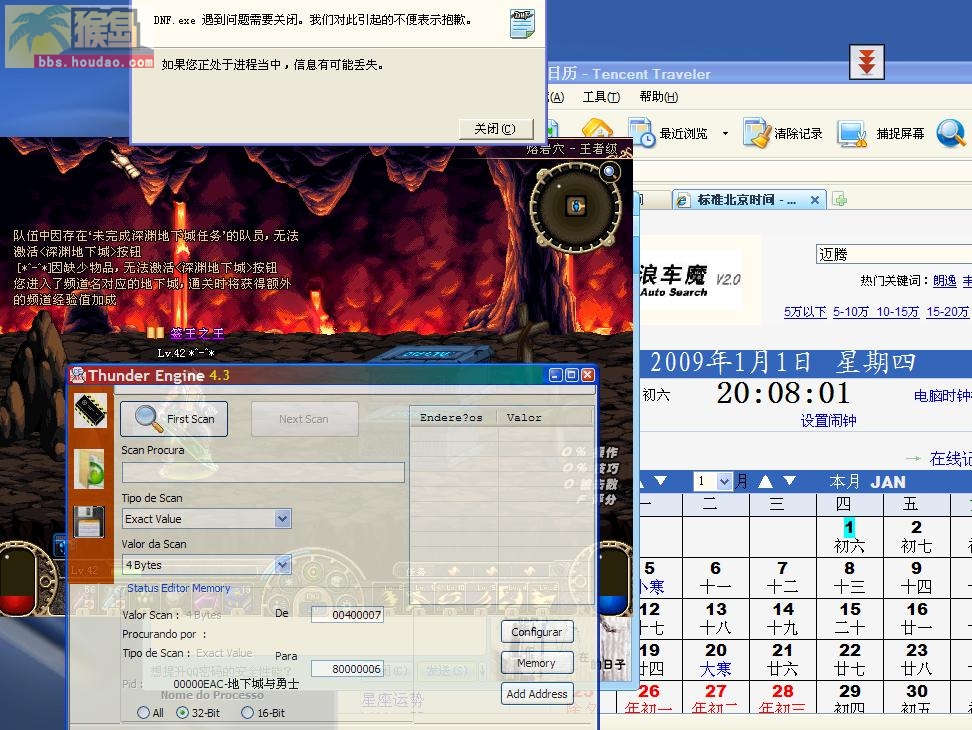Click the 设置闹钟 link under the clock
Screen dimensions: 972x730
coord(828,421)
